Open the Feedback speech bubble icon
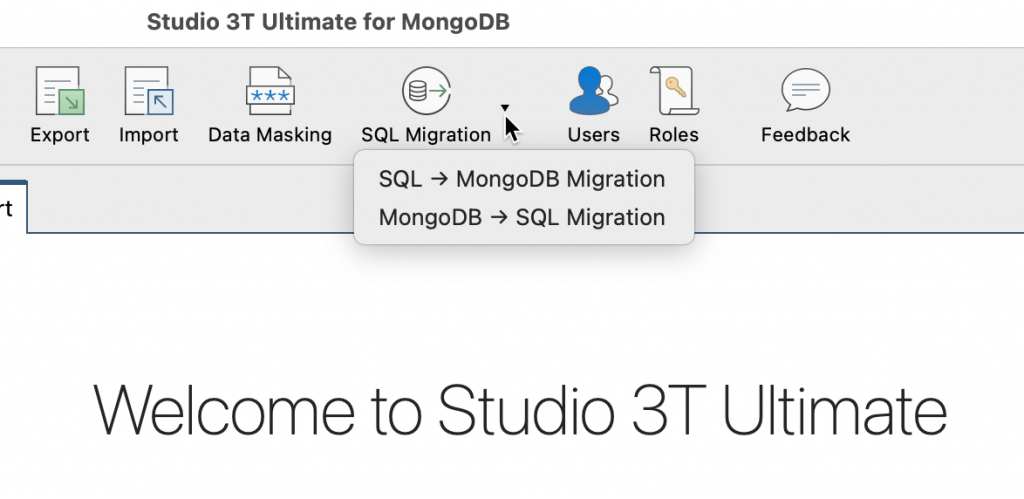The image size is (1024, 499). (x=805, y=92)
